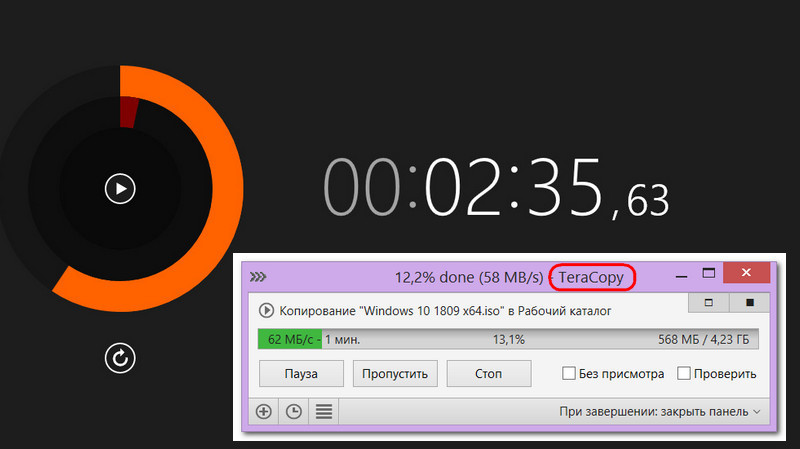Tick the Проверить checkbox
800x449 pixels.
click(684, 373)
